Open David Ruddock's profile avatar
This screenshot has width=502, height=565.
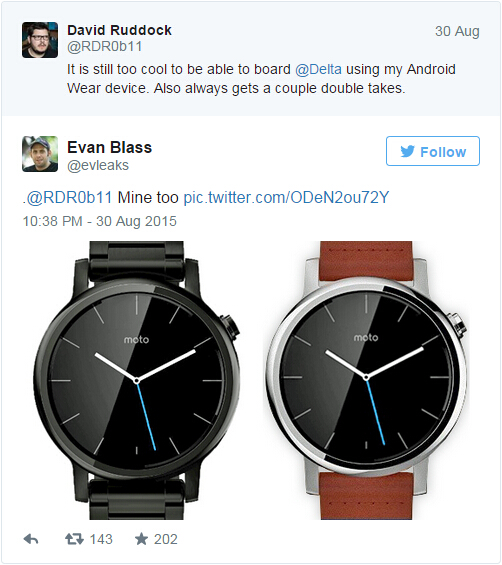[x=40, y=40]
